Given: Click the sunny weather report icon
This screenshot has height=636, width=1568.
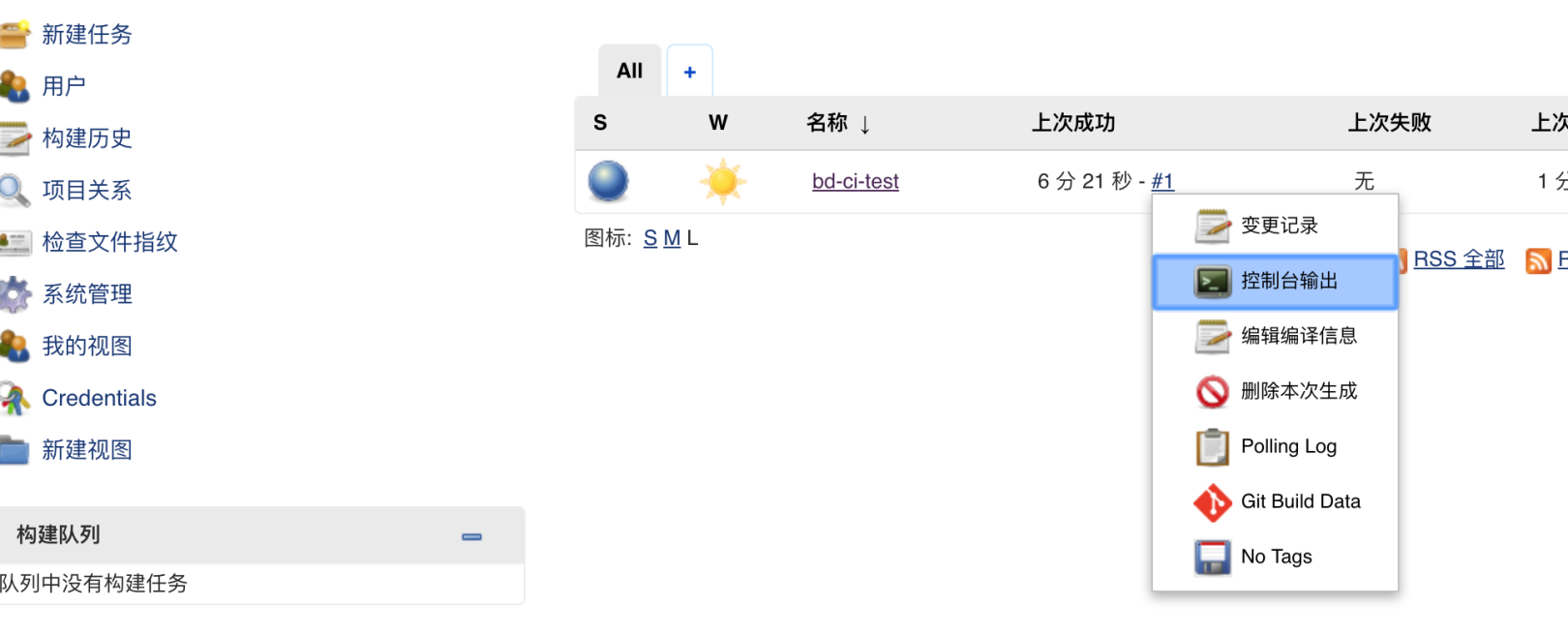Looking at the screenshot, I should 722,181.
